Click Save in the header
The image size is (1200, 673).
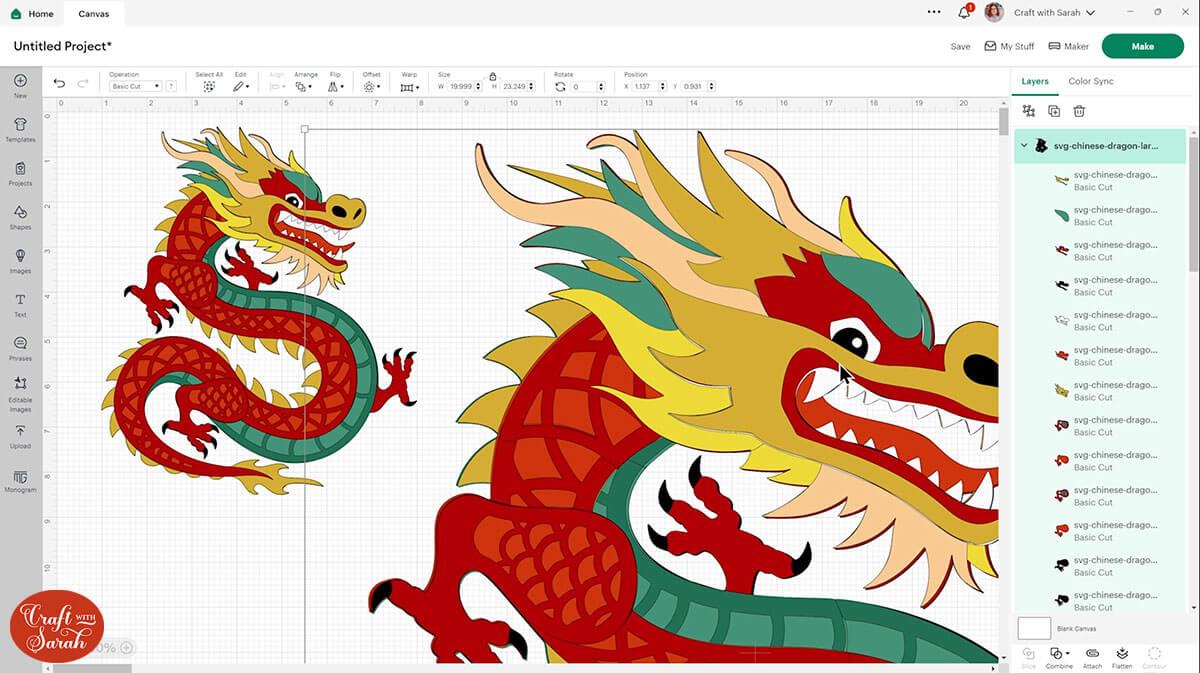(x=960, y=46)
